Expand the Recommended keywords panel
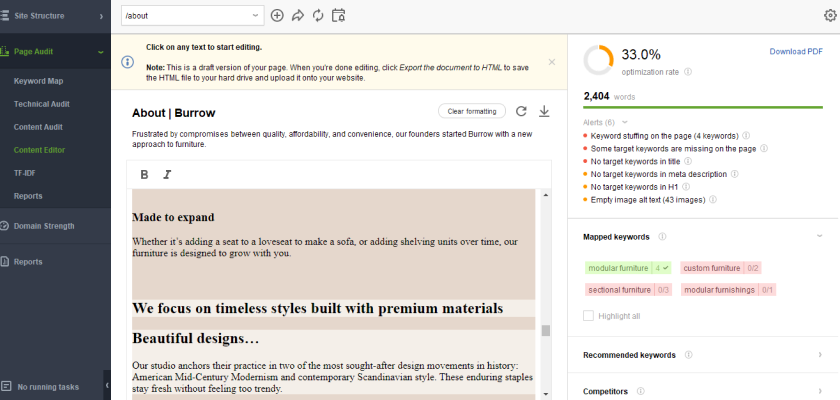Viewport: 840px width, 400px height. (x=820, y=355)
